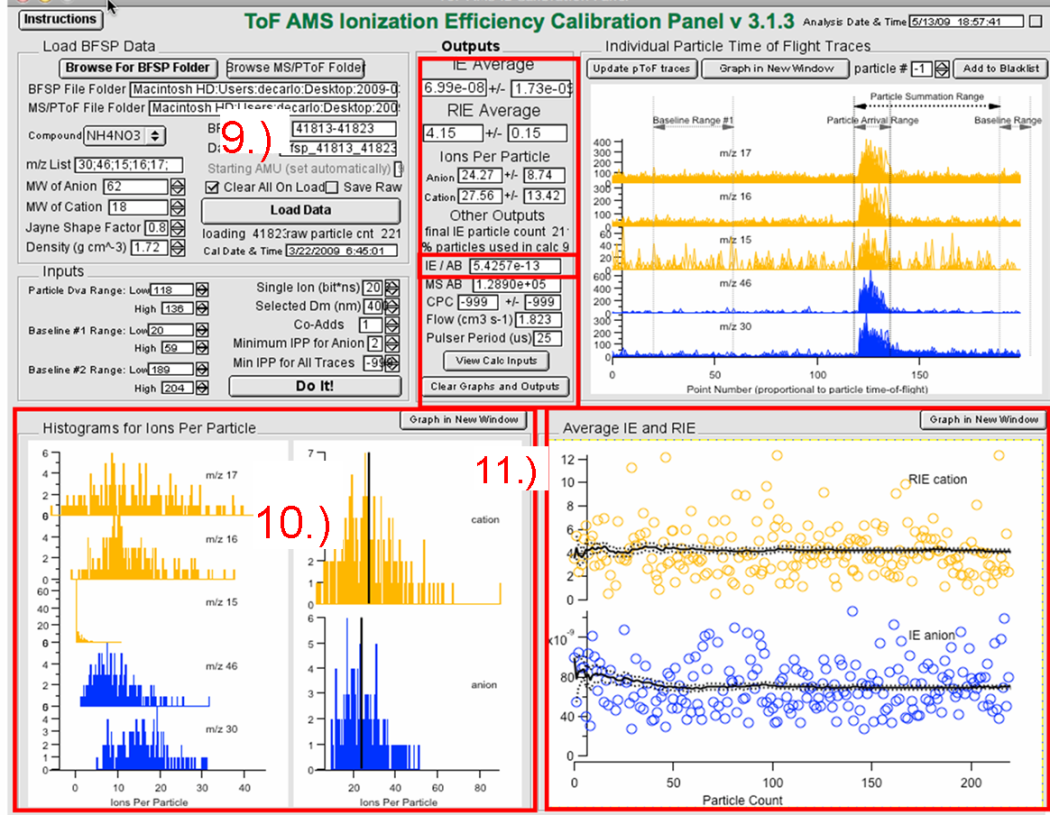Screen dimensions: 1050x815
Task: Click the Density stepper arrows
Action: (x=177, y=246)
